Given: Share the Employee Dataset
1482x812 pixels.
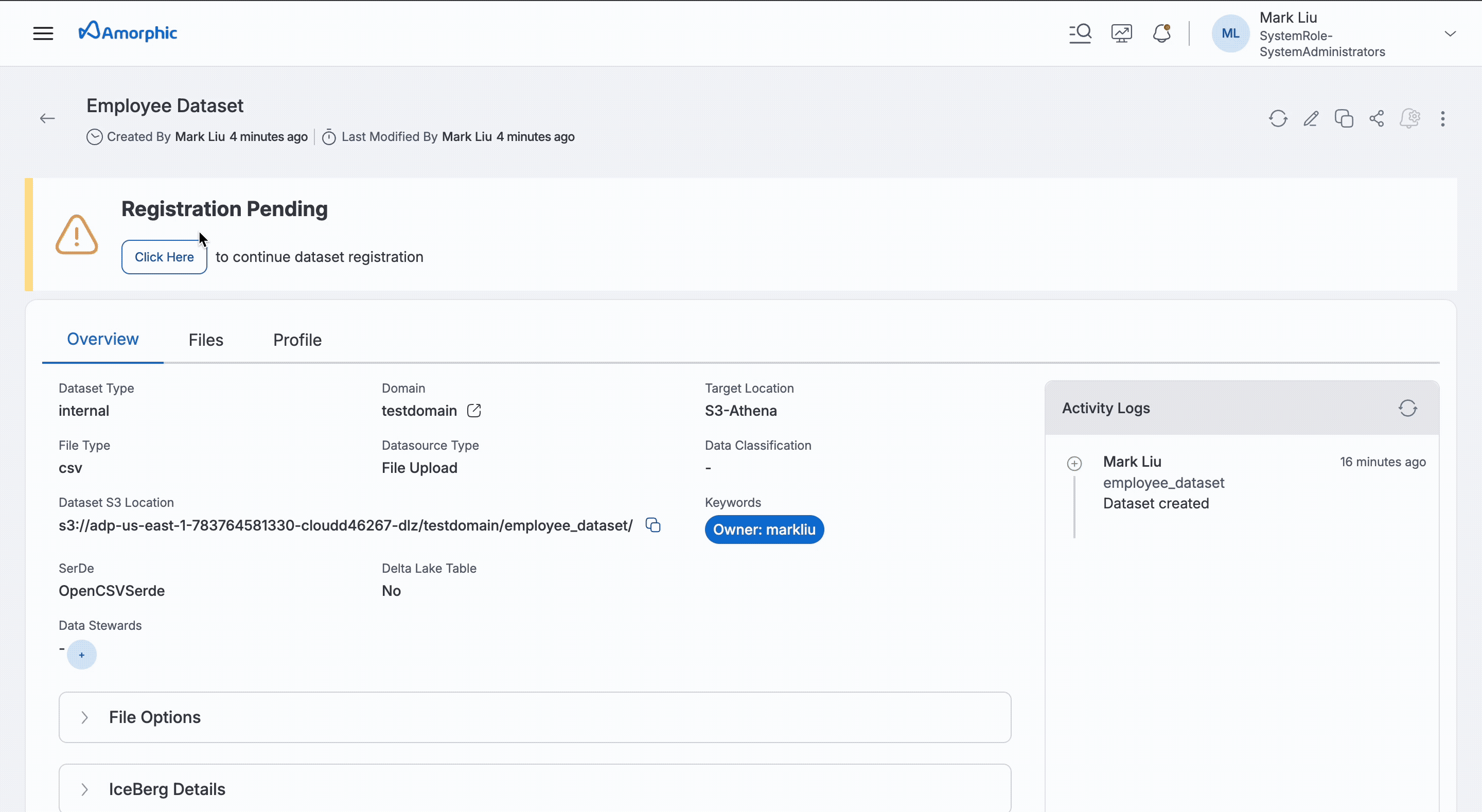Looking at the screenshot, I should 1376,118.
